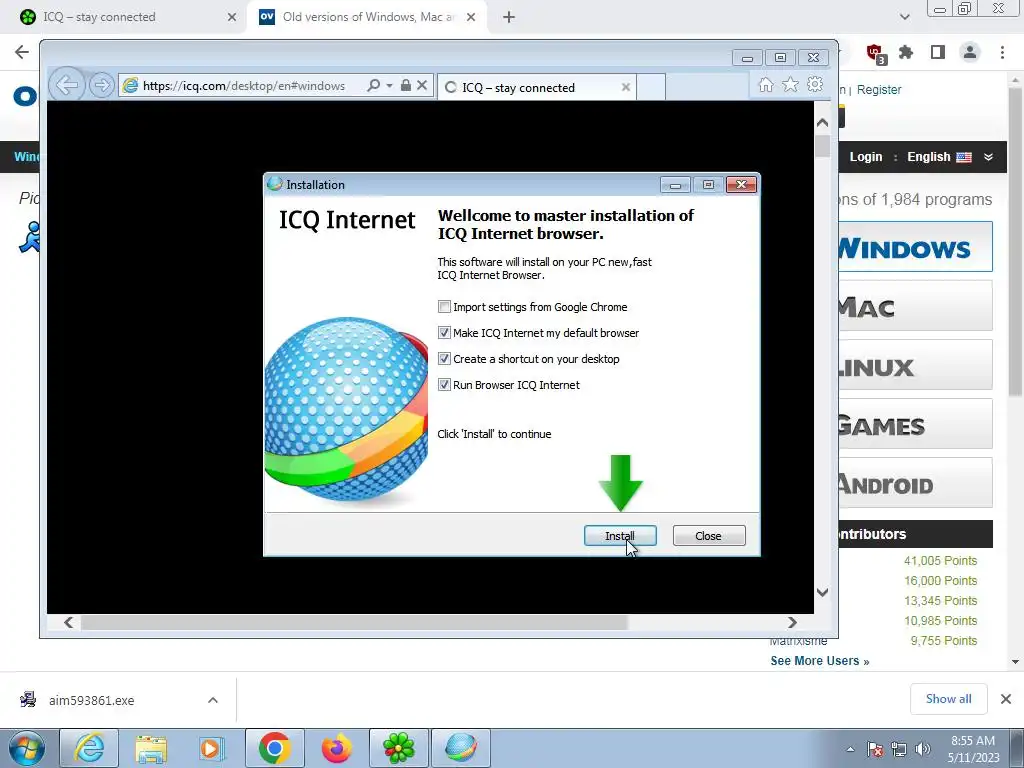Open the IE Home icon
This screenshot has width=1024, height=768.
tap(766, 85)
